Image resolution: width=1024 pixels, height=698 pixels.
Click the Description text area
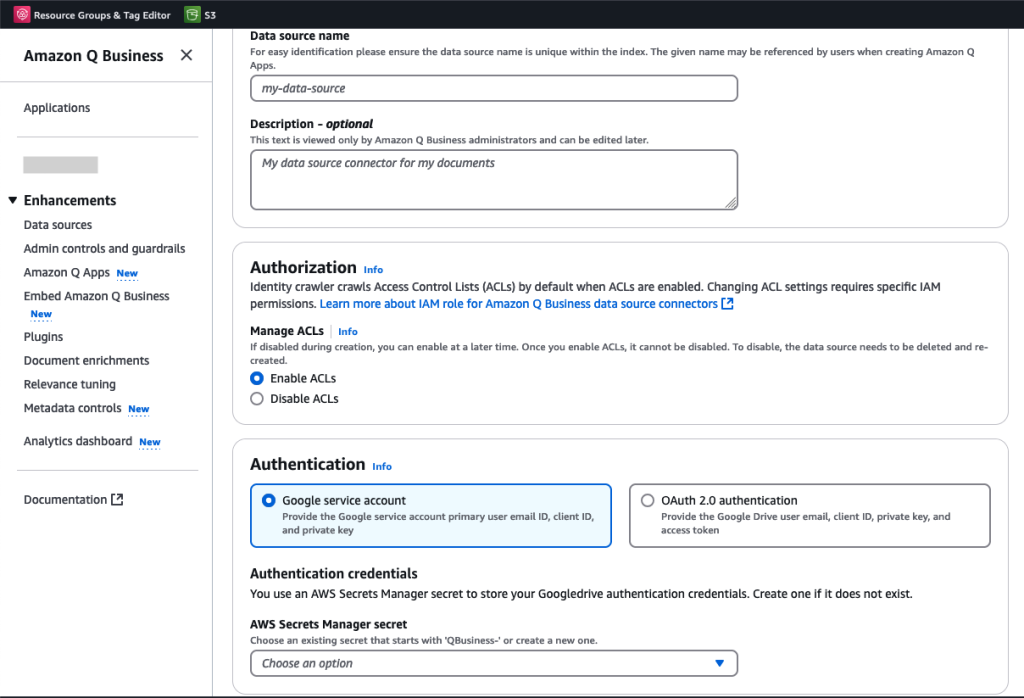(x=494, y=180)
